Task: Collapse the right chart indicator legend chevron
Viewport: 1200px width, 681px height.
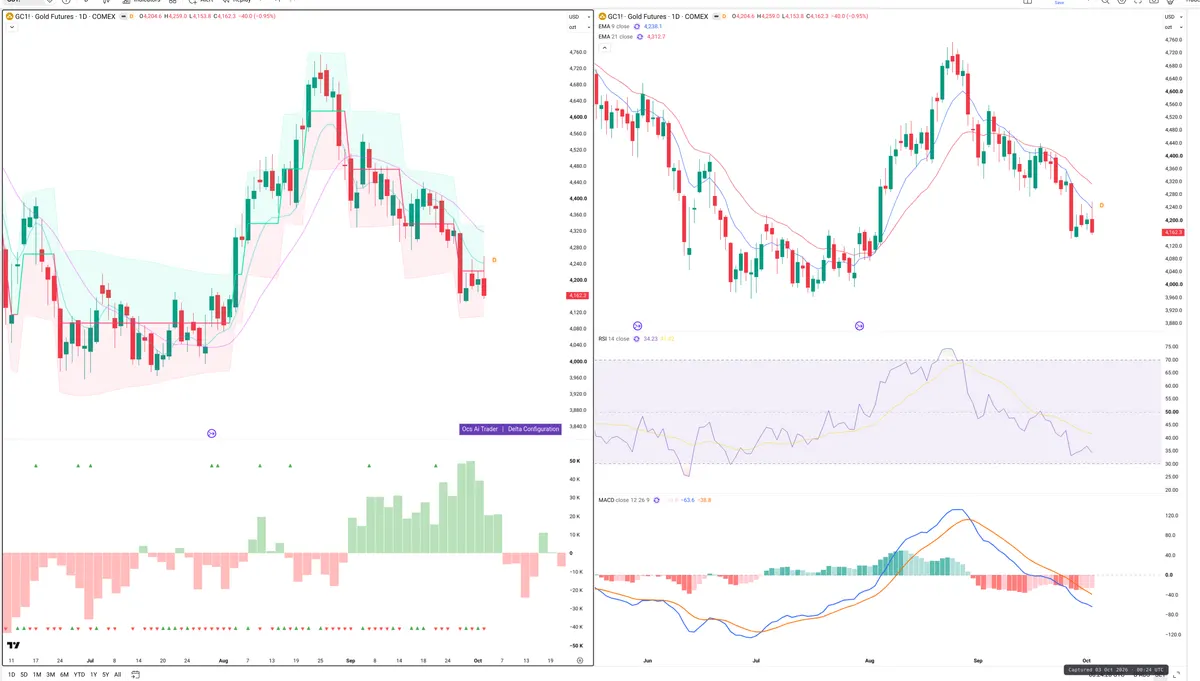Action: click(x=604, y=47)
